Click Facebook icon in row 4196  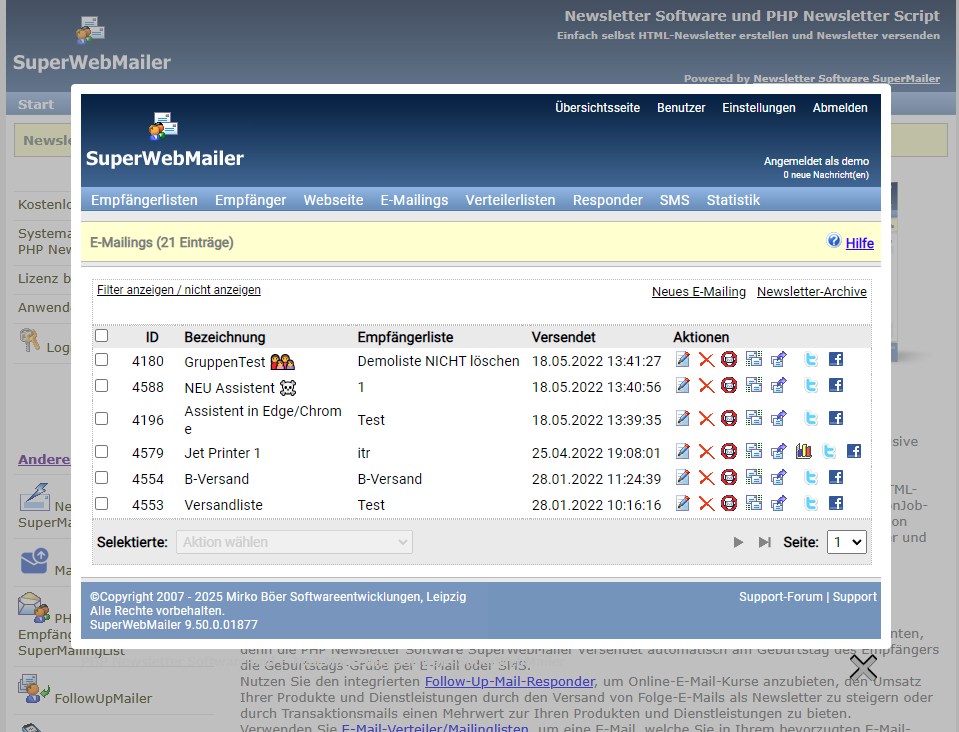(x=835, y=418)
